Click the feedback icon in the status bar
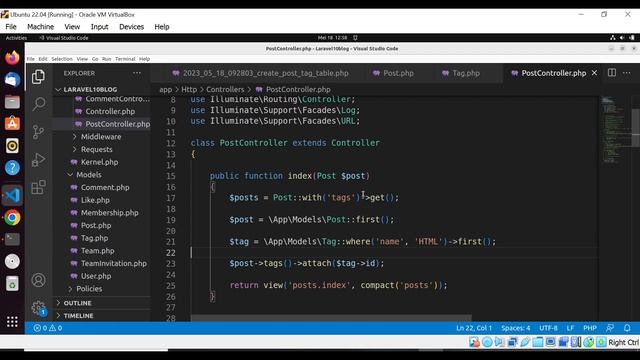 [610, 328]
